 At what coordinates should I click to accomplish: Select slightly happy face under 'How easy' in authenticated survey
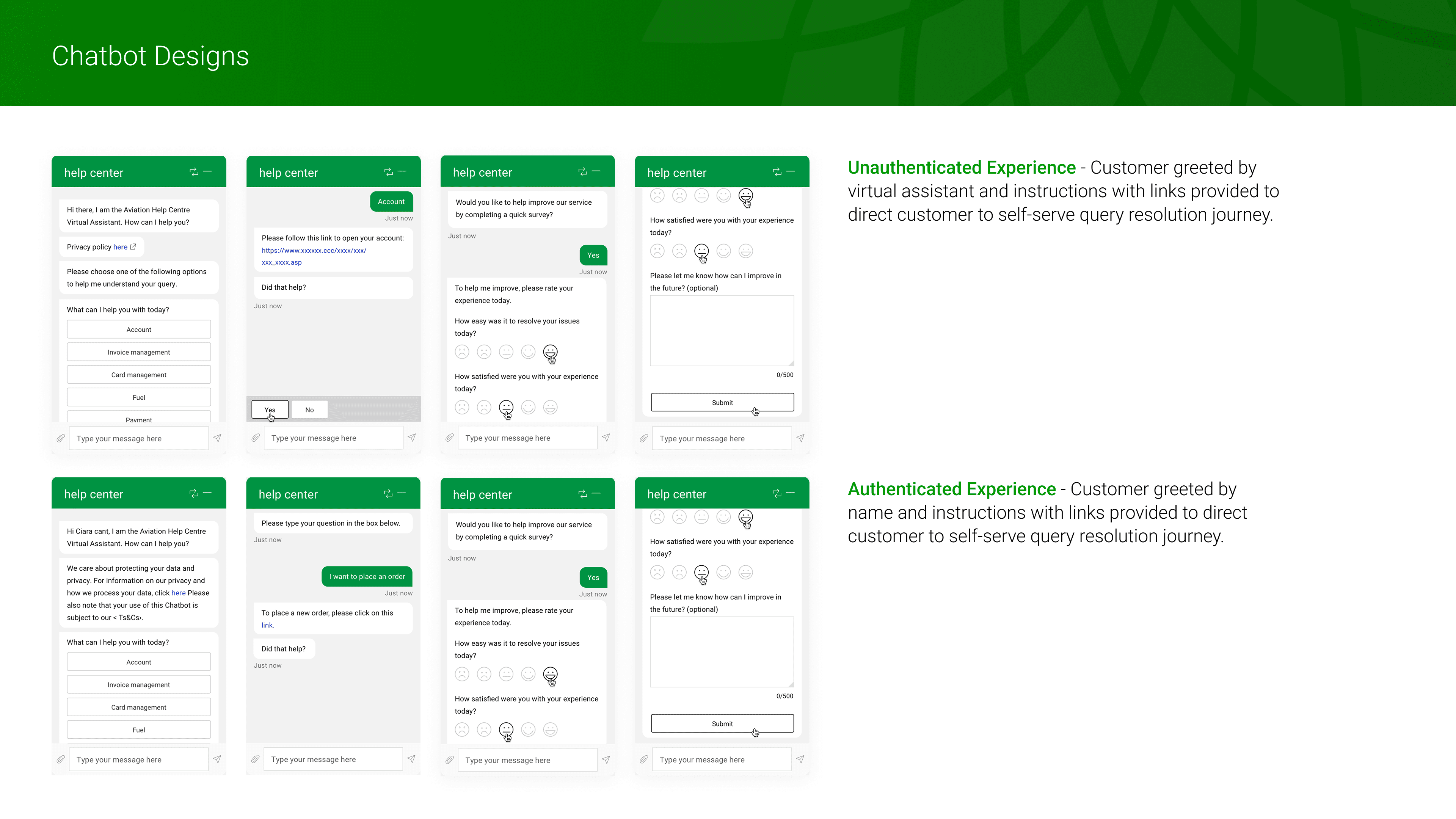[528, 674]
